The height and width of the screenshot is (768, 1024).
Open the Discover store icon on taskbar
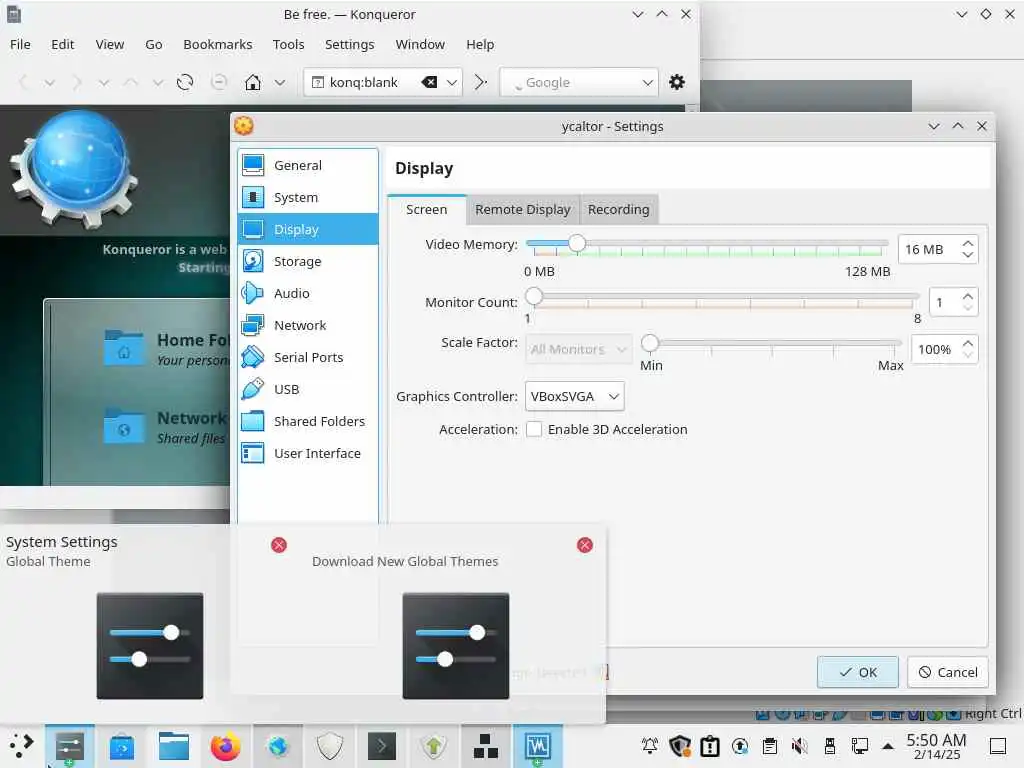pos(121,747)
